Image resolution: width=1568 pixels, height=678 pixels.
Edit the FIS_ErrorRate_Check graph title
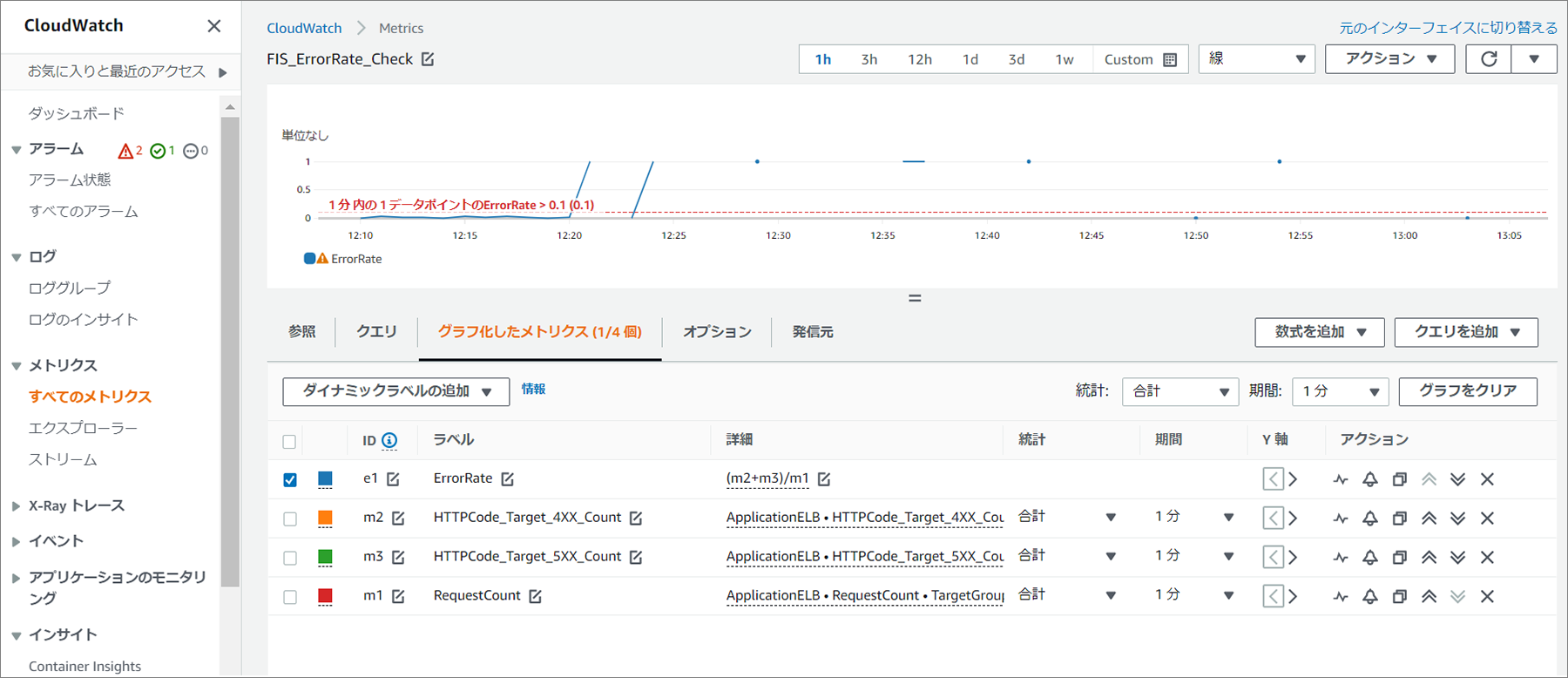pyautogui.click(x=428, y=59)
